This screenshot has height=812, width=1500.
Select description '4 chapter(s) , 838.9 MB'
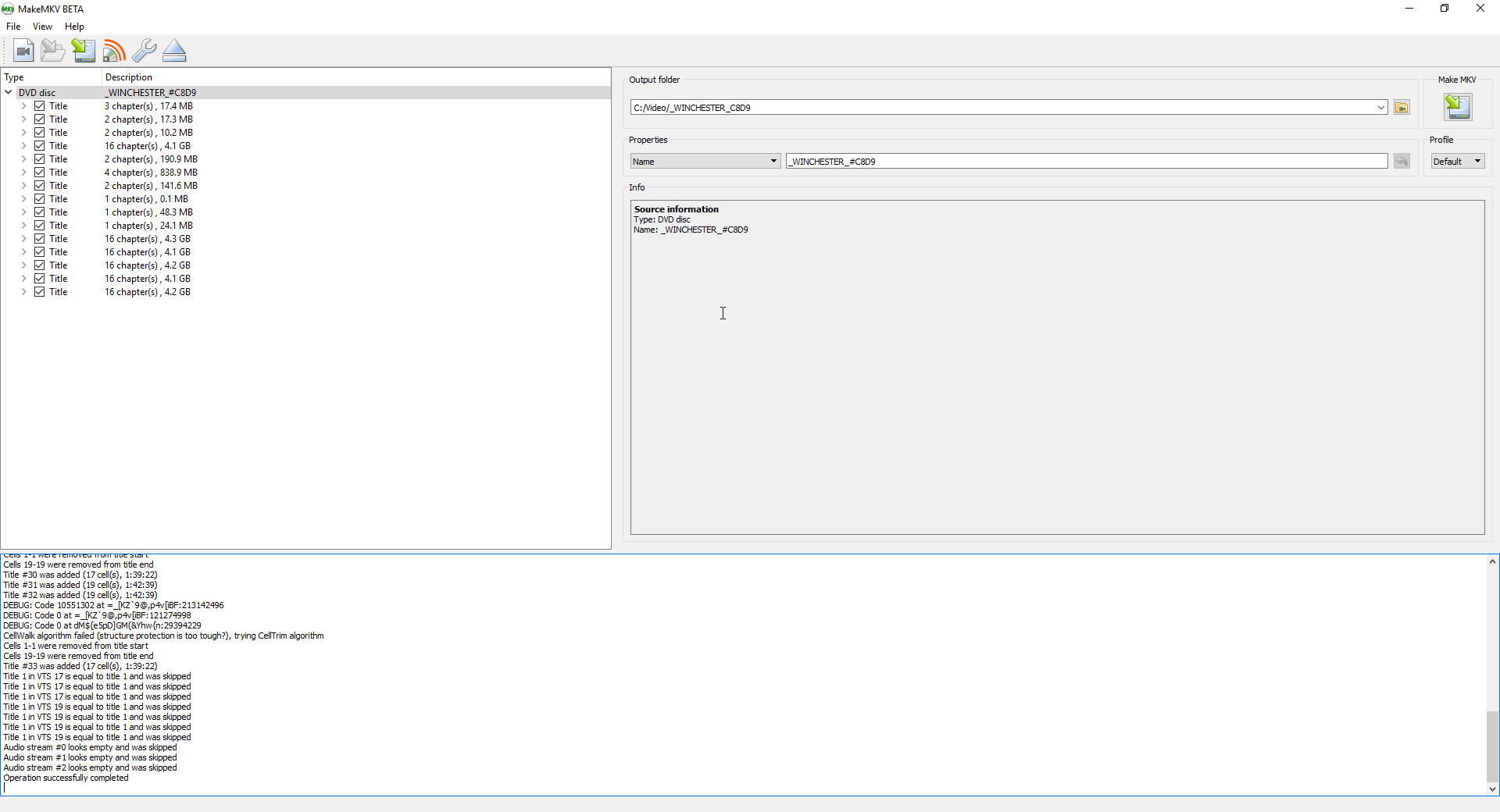tap(151, 173)
